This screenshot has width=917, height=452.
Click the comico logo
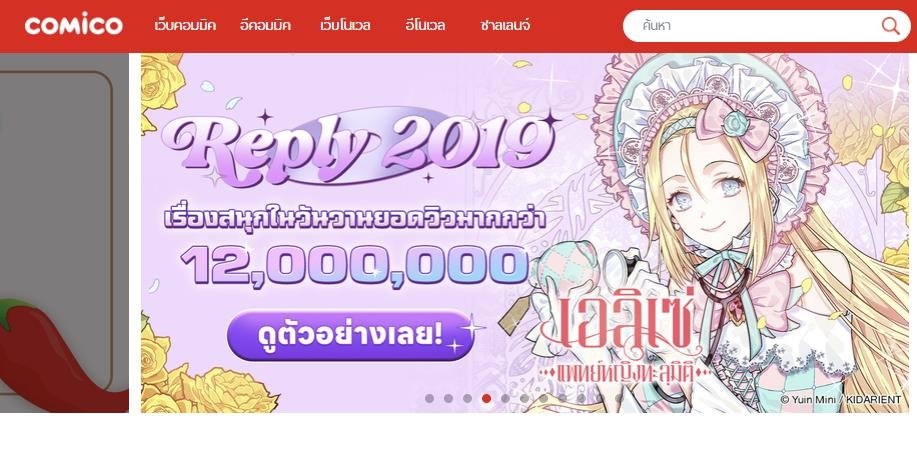(74, 25)
